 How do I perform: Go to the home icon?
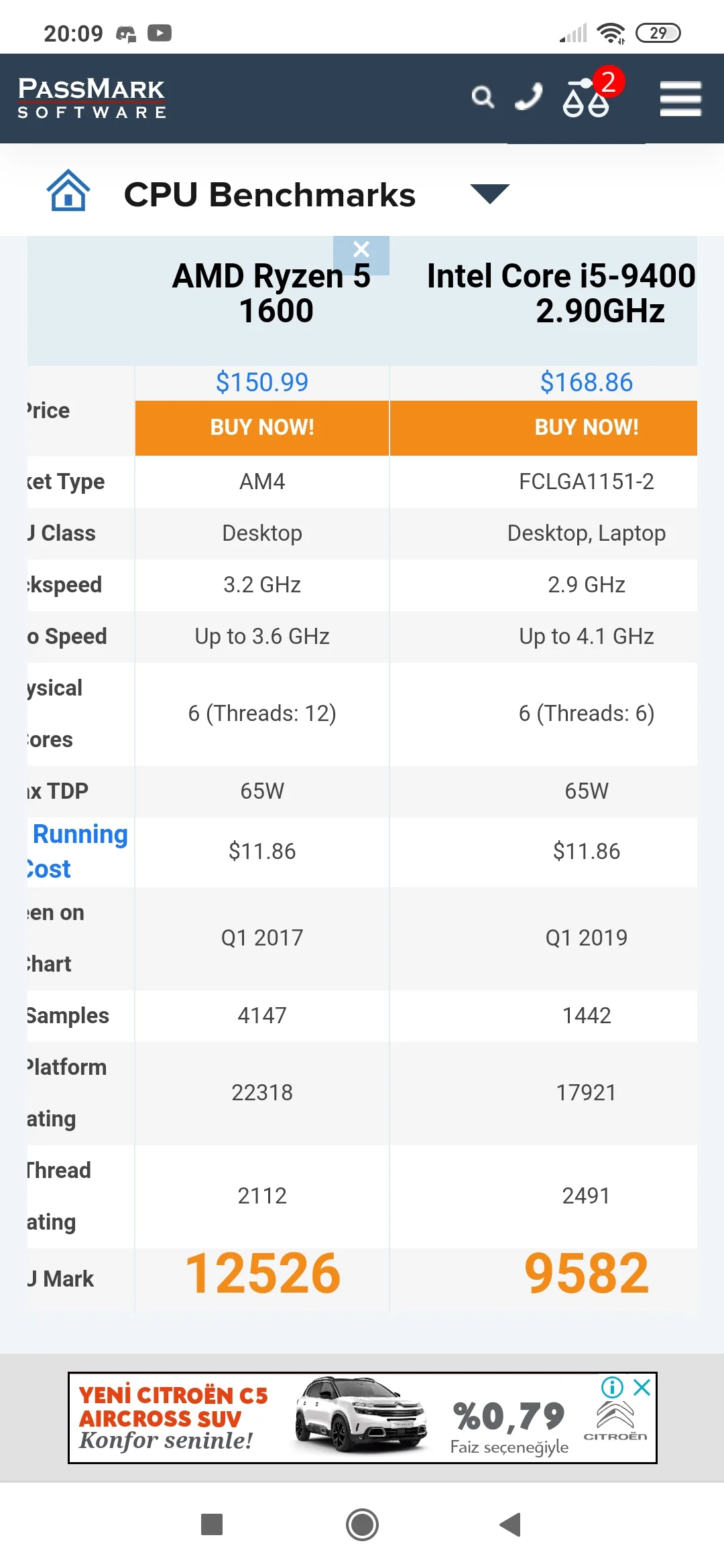[x=68, y=191]
